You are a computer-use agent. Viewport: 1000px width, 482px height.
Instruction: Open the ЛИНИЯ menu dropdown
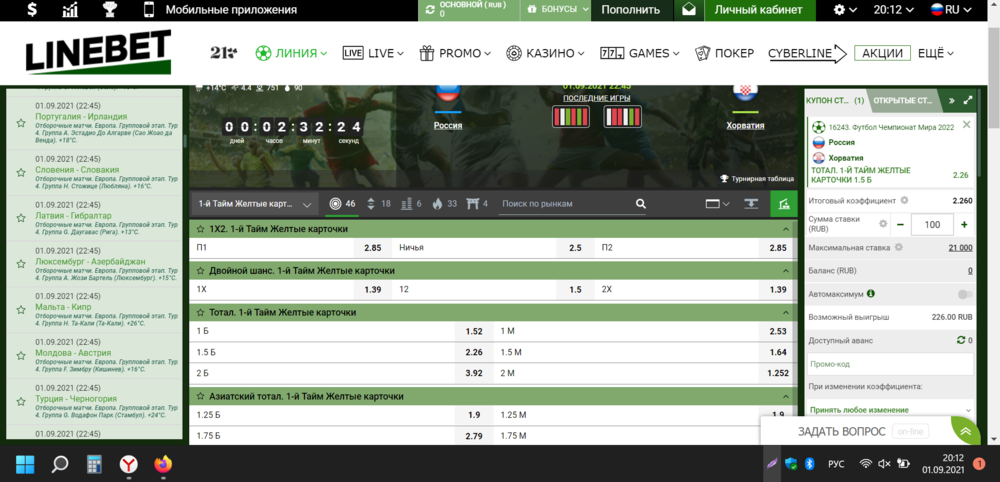click(x=291, y=54)
